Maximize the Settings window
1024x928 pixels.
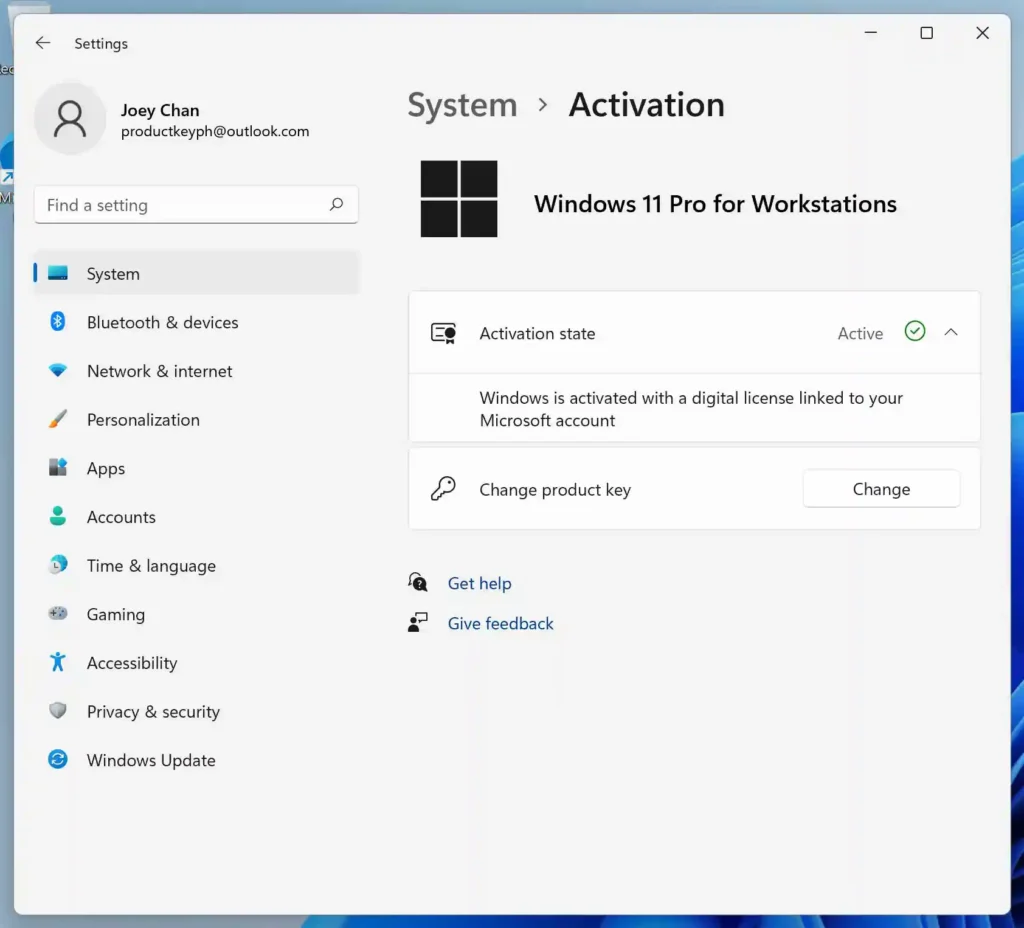tap(926, 33)
